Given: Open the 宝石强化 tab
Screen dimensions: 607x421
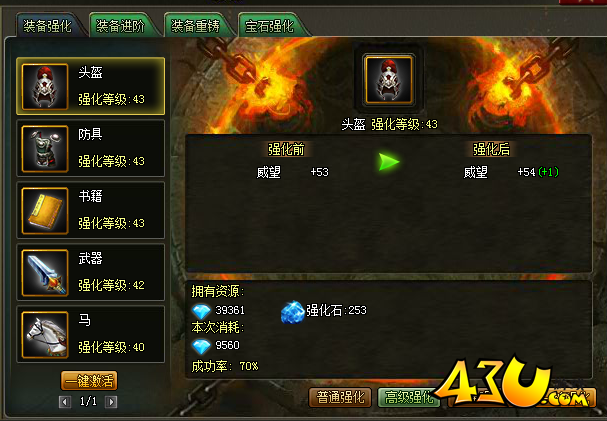Looking at the screenshot, I should (x=269, y=26).
